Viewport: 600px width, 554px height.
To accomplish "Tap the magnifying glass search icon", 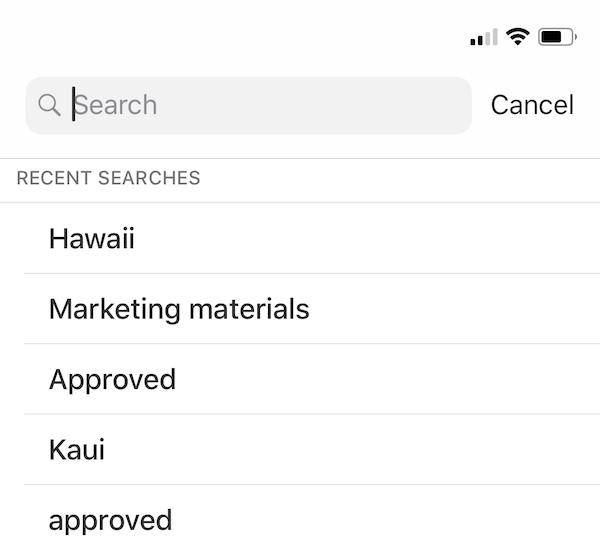I will coord(49,105).
